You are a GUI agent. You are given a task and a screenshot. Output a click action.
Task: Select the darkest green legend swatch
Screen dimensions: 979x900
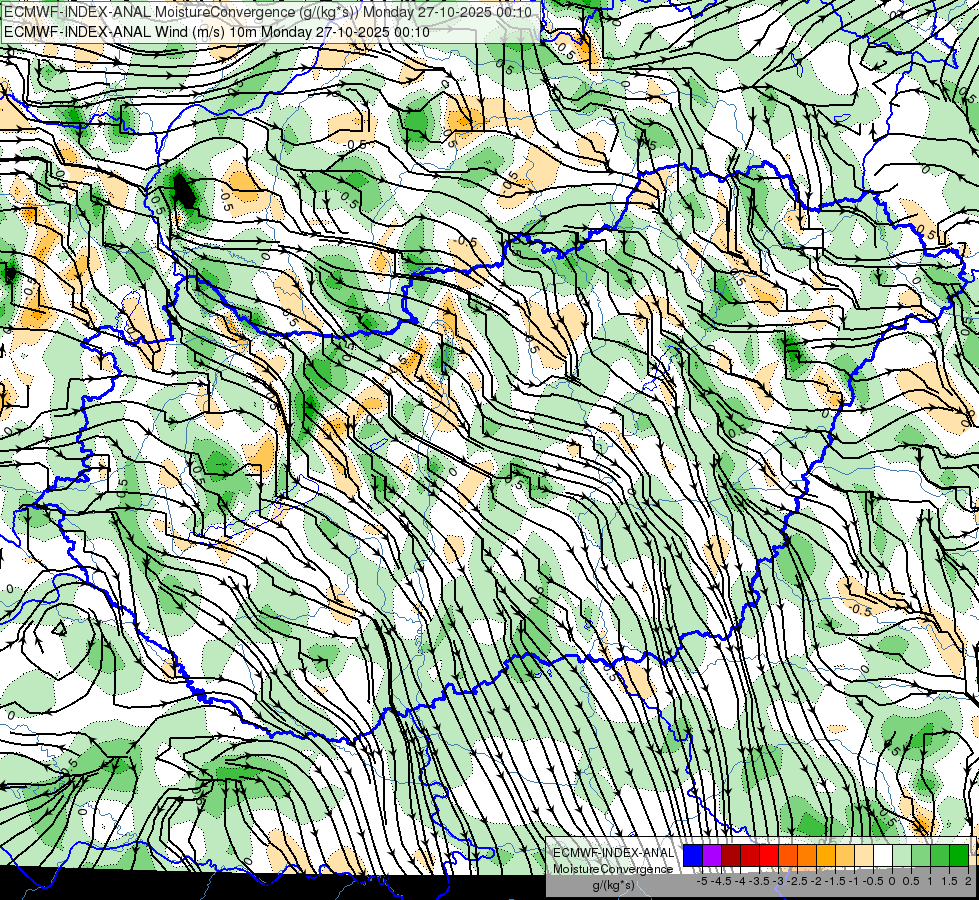(x=959, y=856)
